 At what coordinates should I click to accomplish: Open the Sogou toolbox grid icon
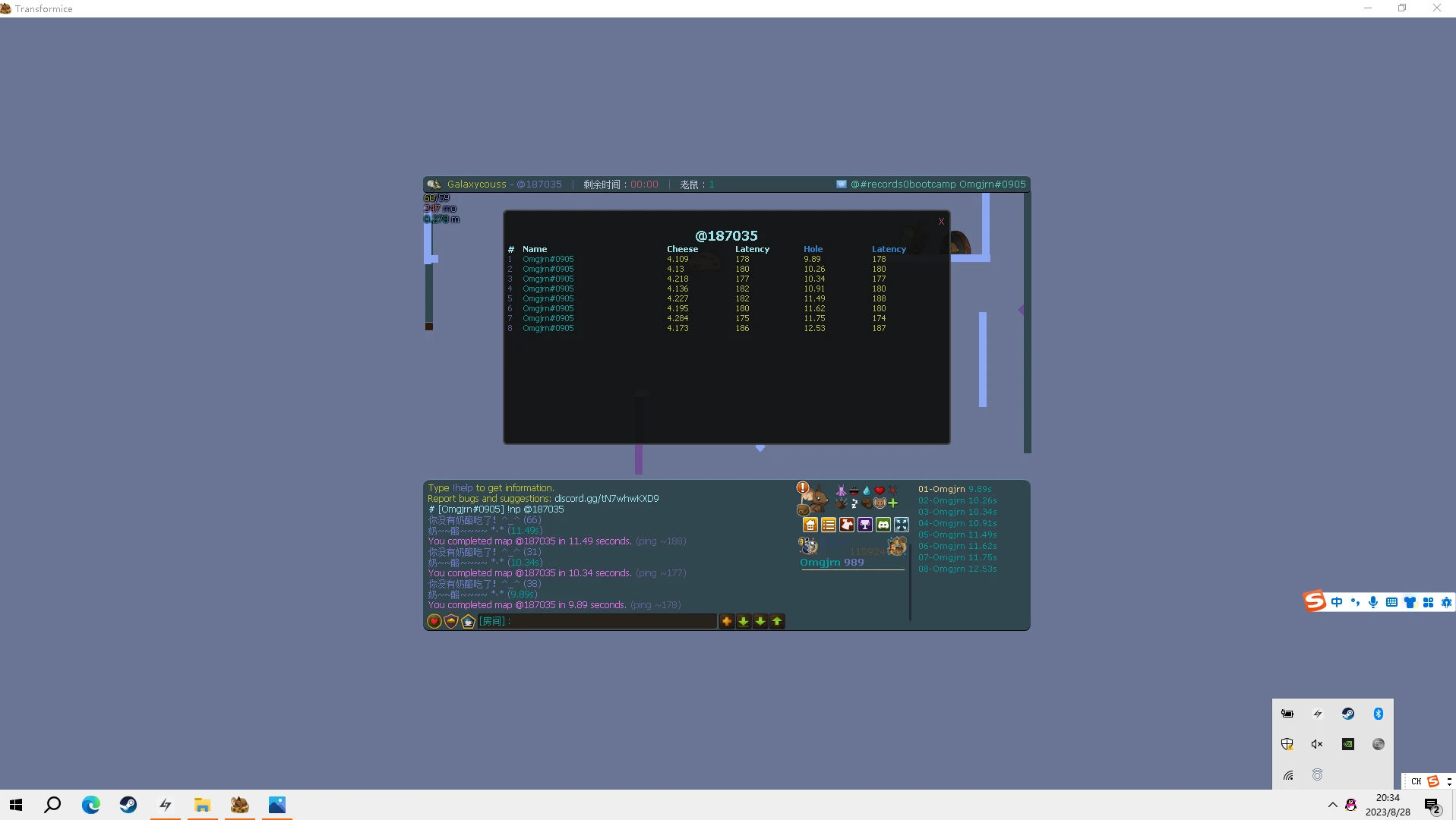click(x=1428, y=602)
